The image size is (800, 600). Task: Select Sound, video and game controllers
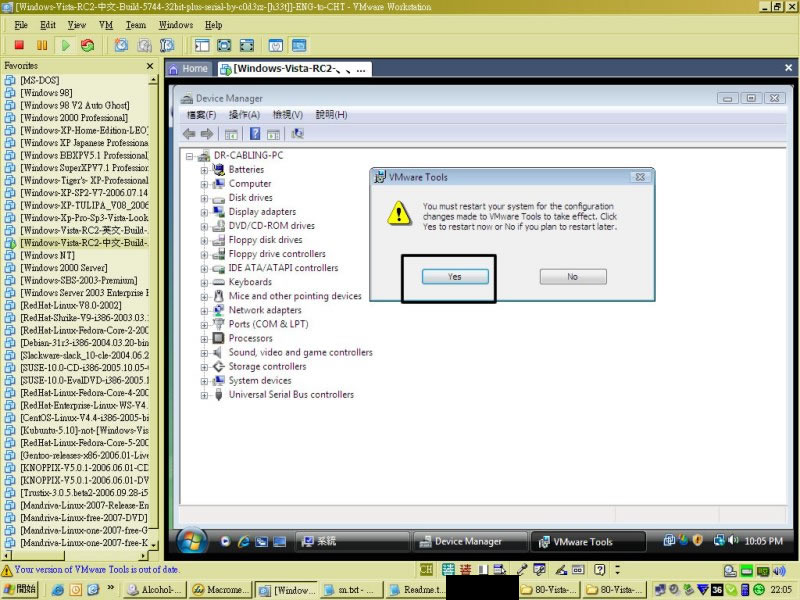click(301, 353)
